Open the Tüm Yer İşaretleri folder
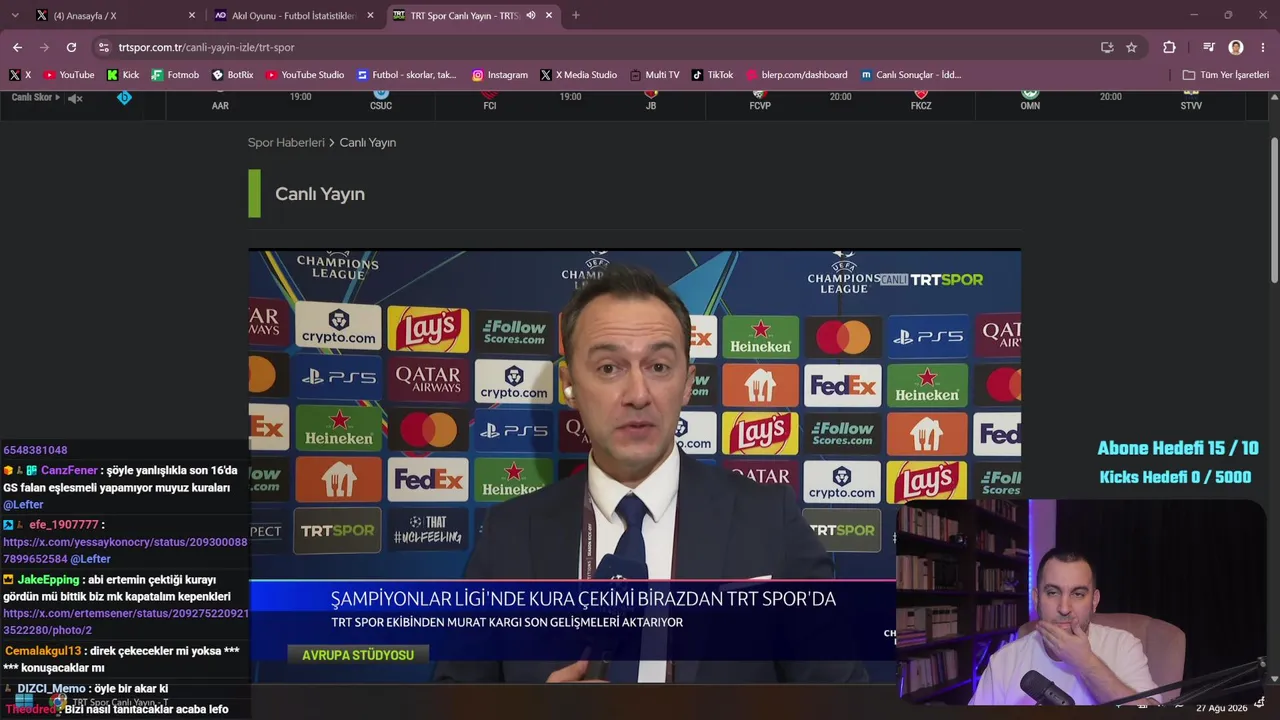 coord(1226,75)
